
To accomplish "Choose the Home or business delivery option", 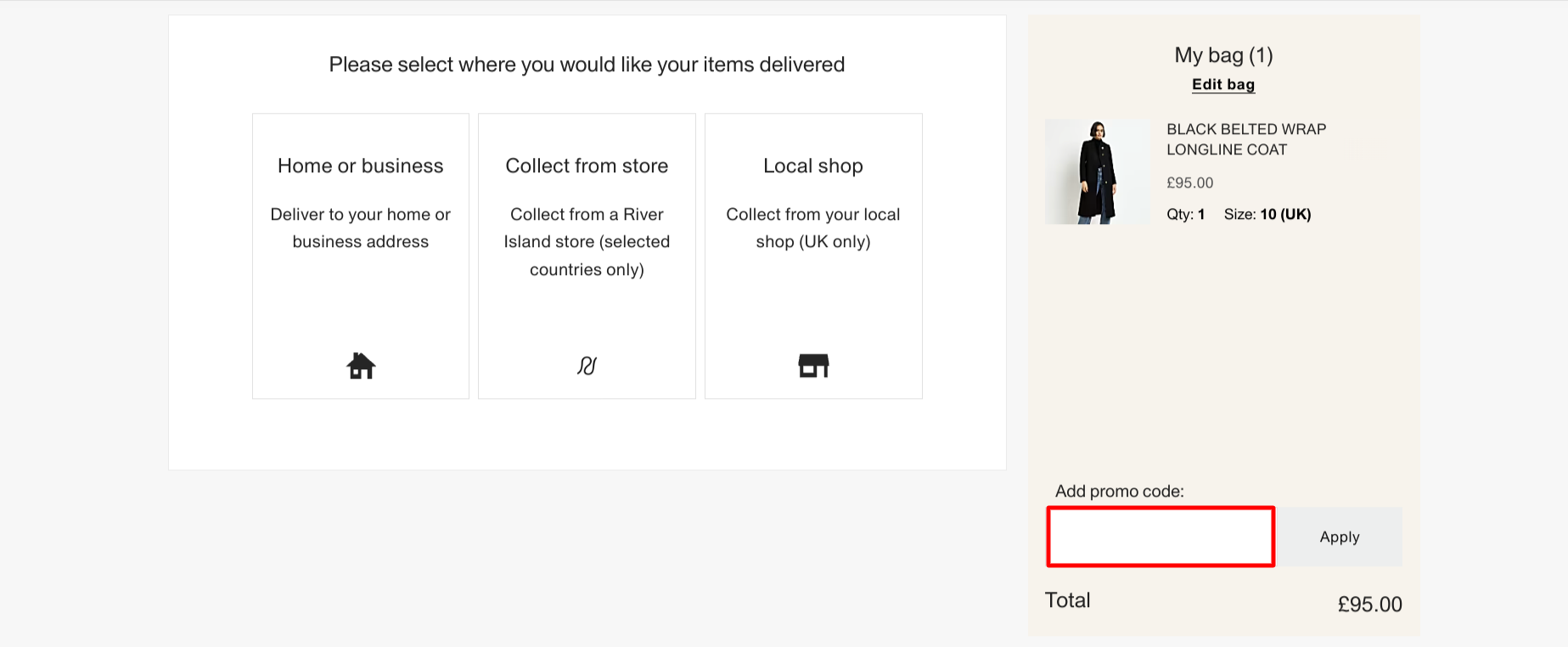I will (360, 255).
